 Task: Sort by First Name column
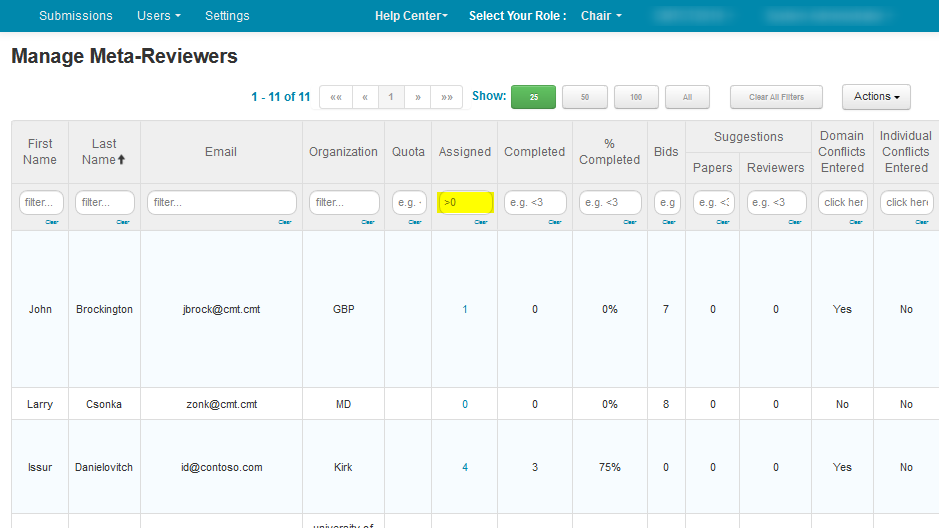[40, 151]
